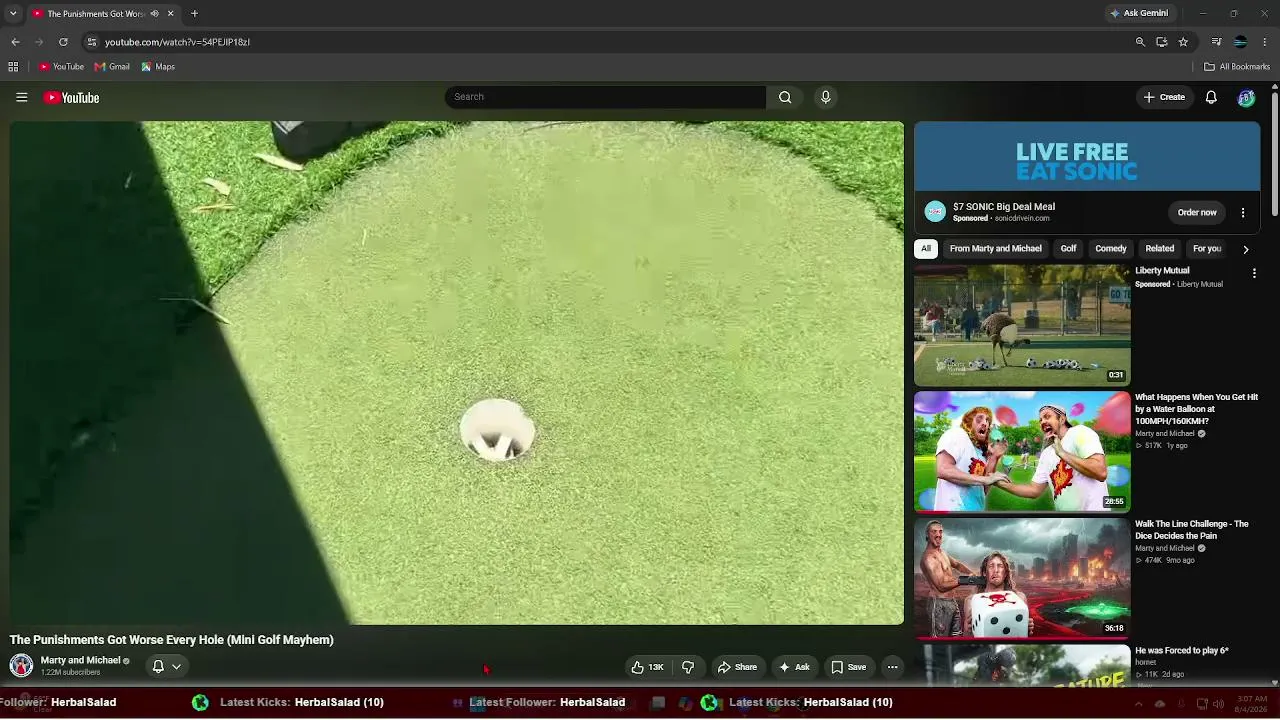Click the YouTube logo to go home
This screenshot has height=720, width=1280.
tap(71, 97)
